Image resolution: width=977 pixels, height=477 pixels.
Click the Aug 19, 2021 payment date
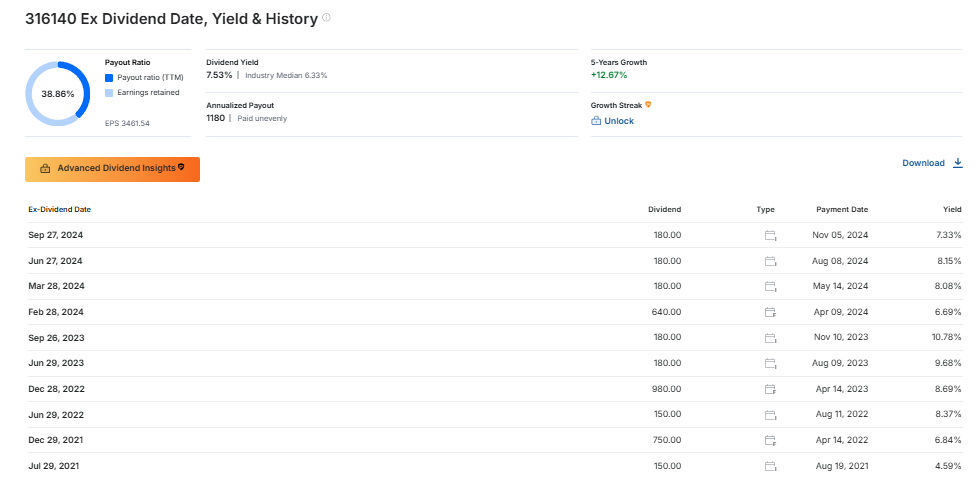(841, 466)
